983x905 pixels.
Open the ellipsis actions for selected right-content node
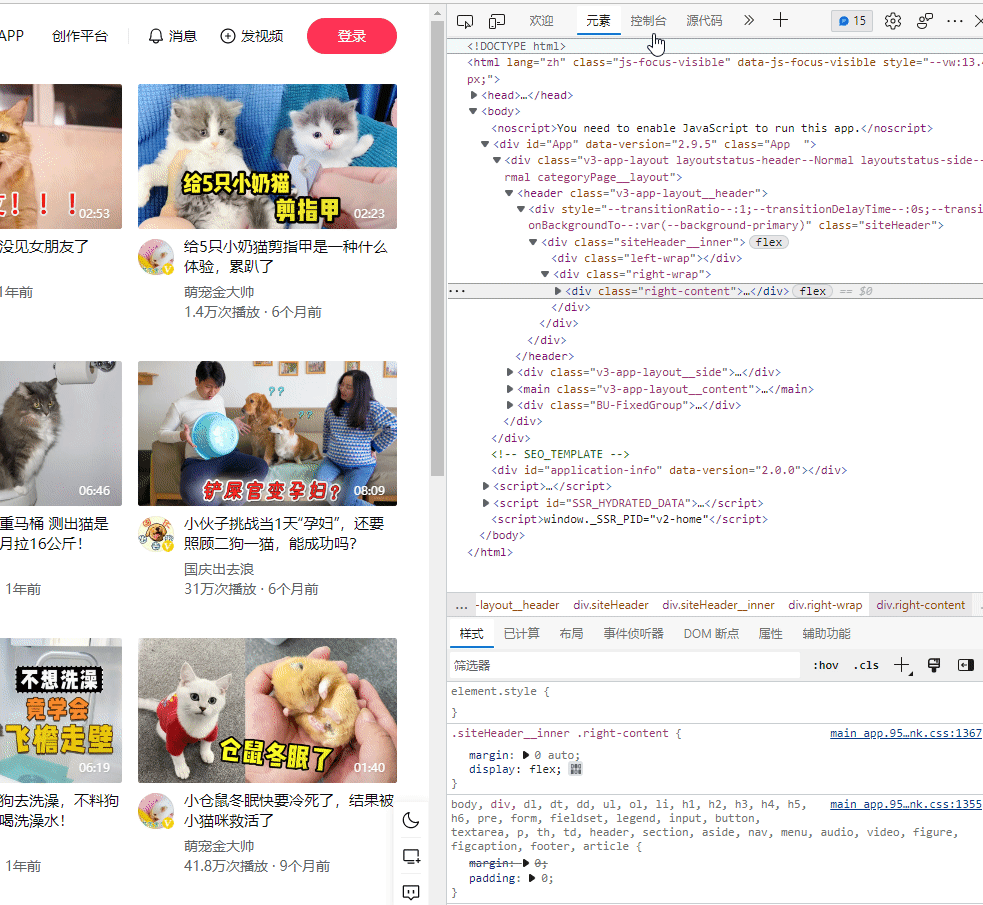(x=457, y=291)
